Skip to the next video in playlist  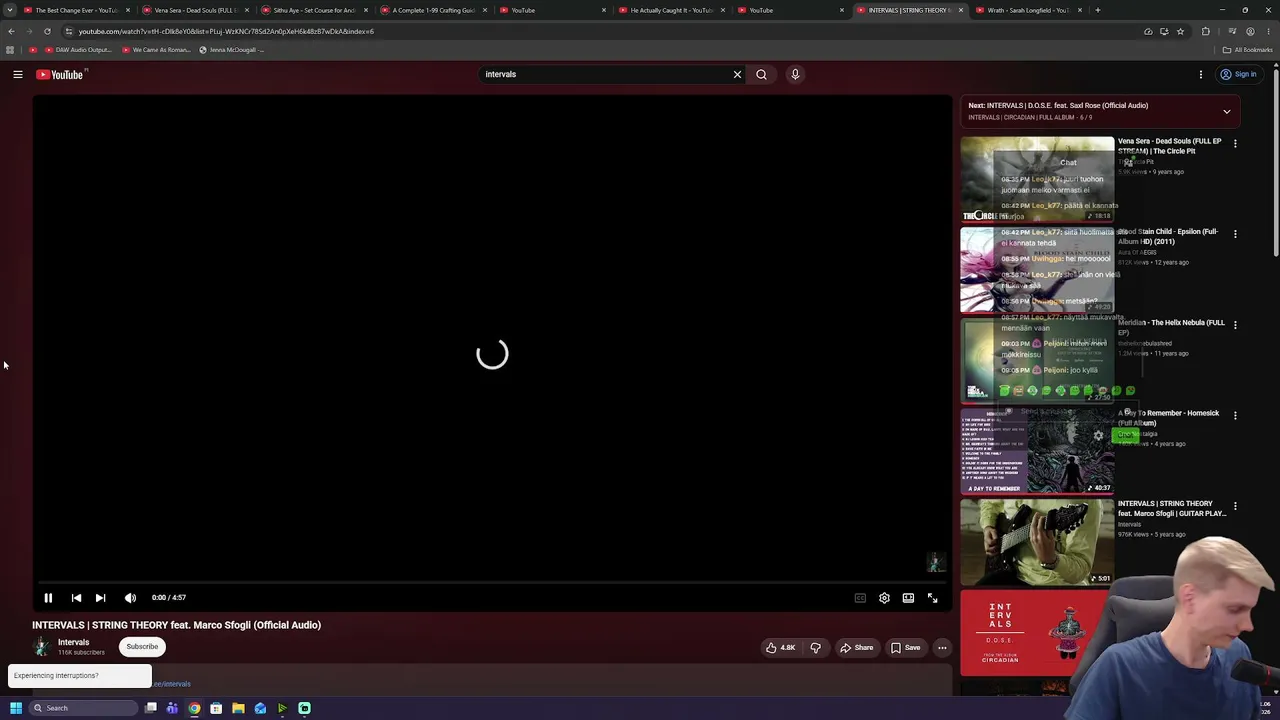click(x=100, y=598)
